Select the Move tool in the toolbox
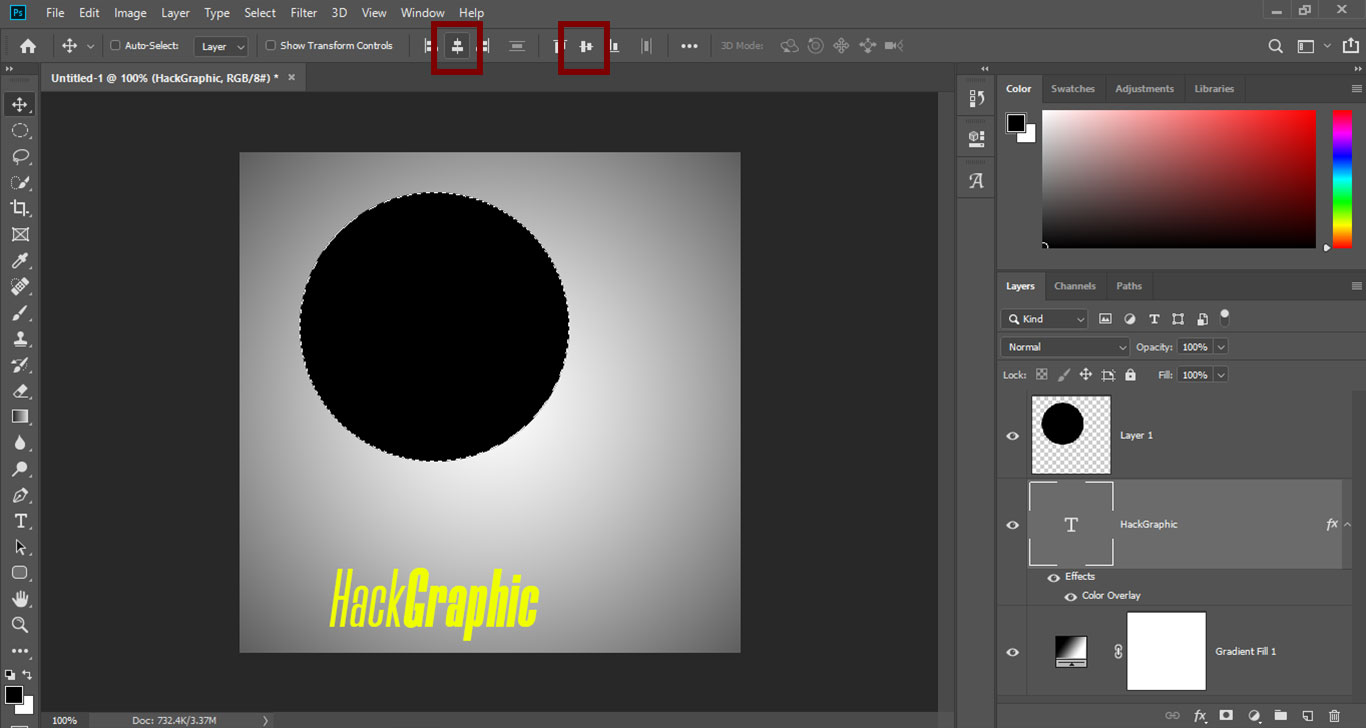The width and height of the screenshot is (1366, 728). (x=20, y=105)
